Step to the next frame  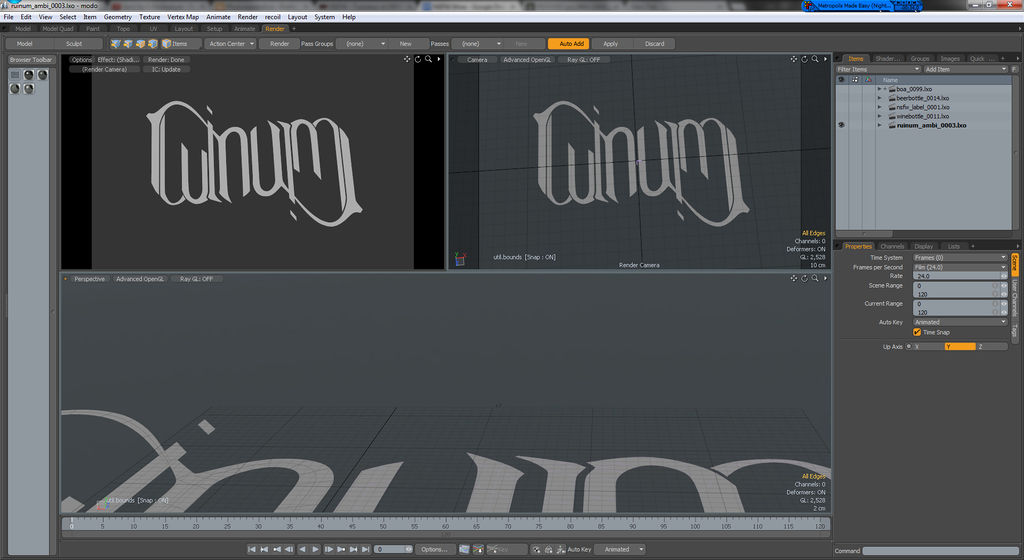[328, 550]
